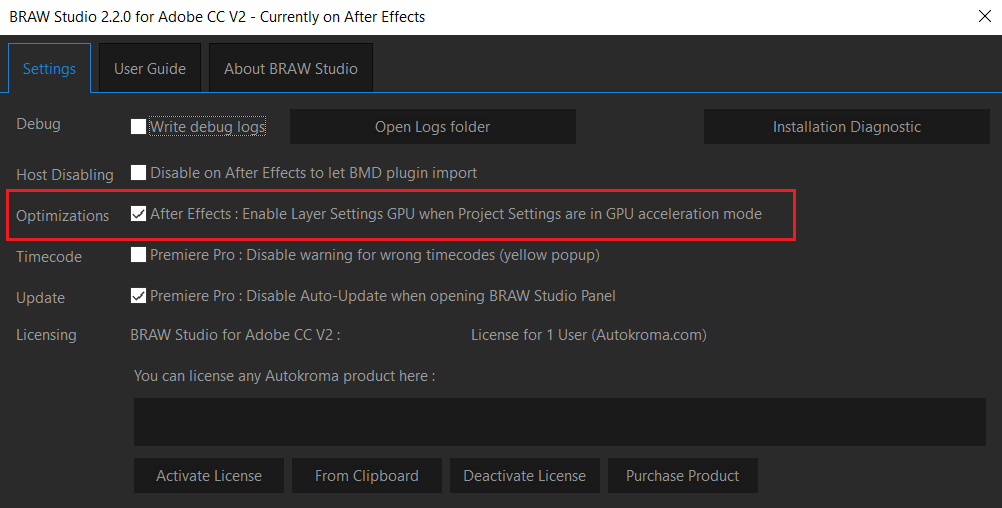Click the License for 1 User text
This screenshot has height=508, width=1002.
[x=588, y=335]
